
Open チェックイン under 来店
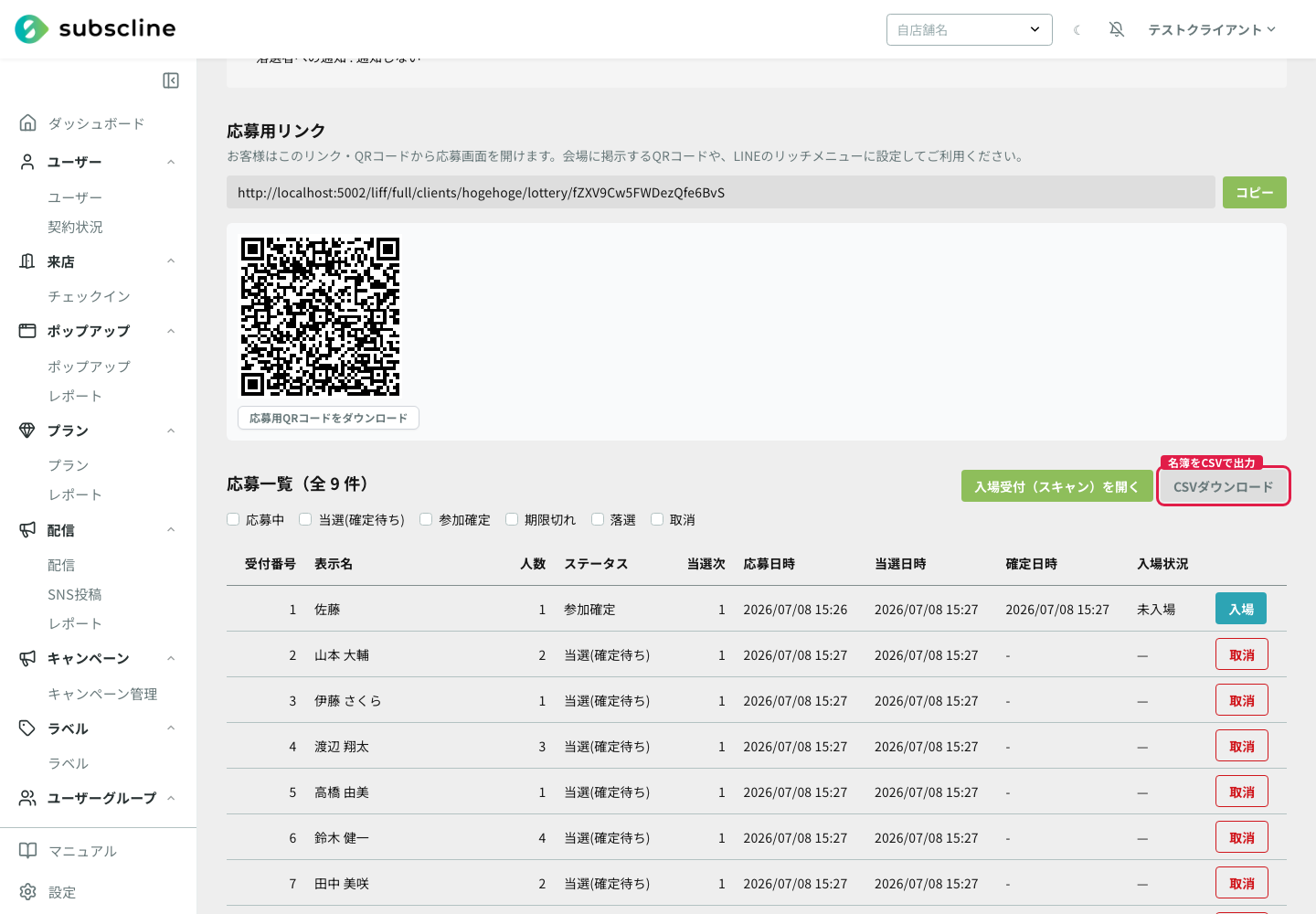point(89,296)
